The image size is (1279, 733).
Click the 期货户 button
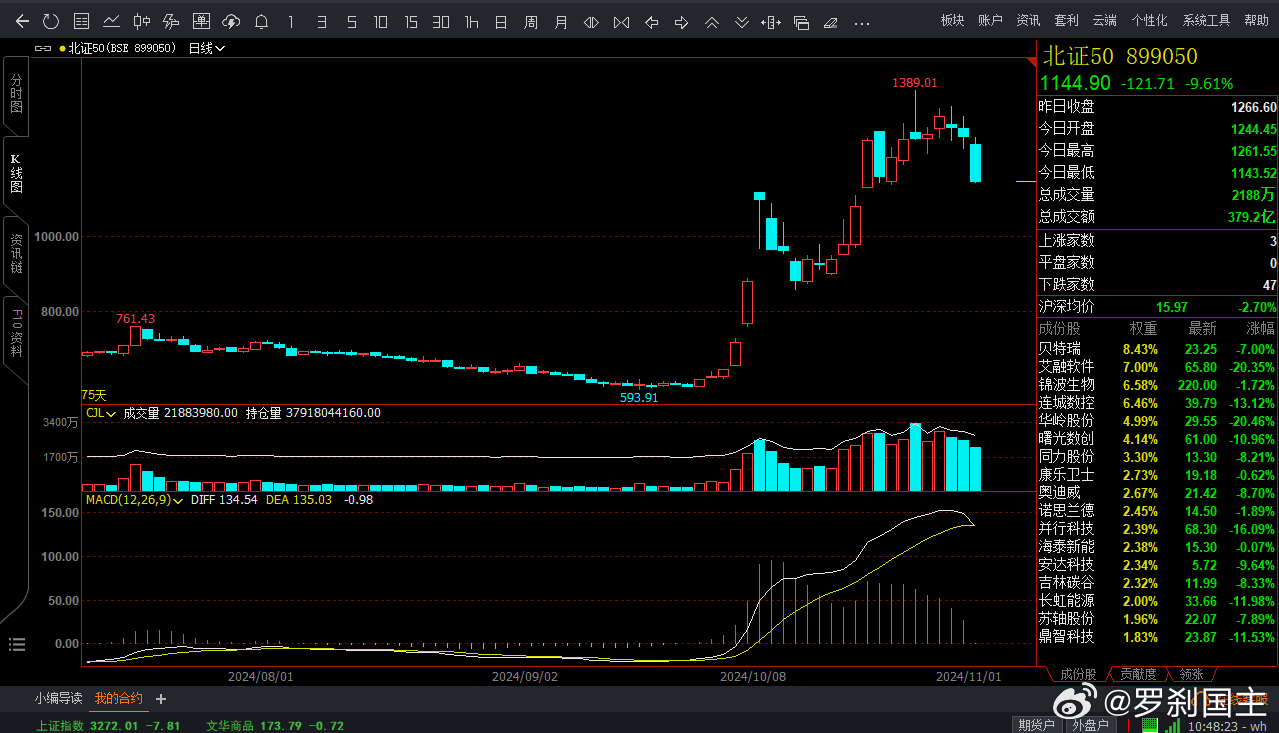[x=1035, y=725]
